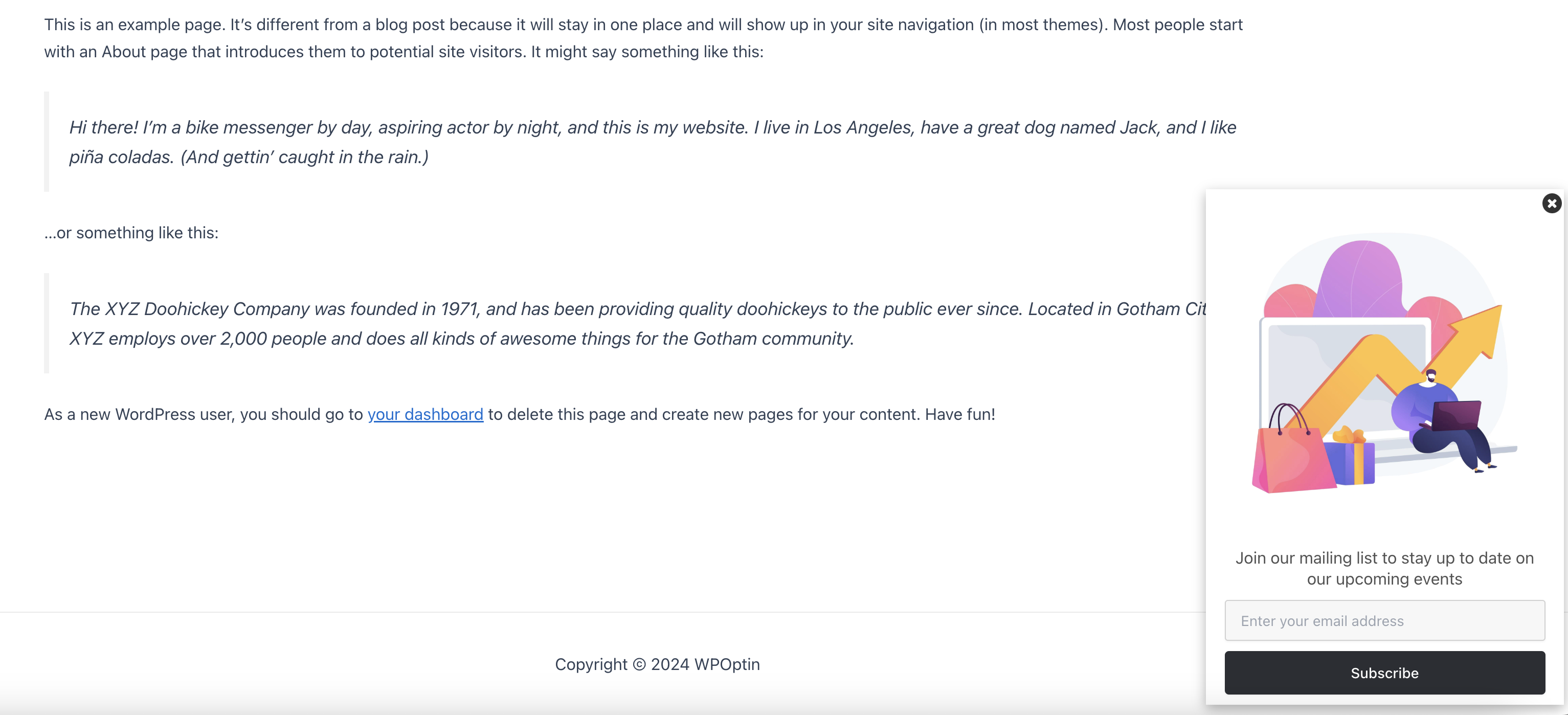
Task: Focus the email address input field
Action: click(x=1384, y=620)
